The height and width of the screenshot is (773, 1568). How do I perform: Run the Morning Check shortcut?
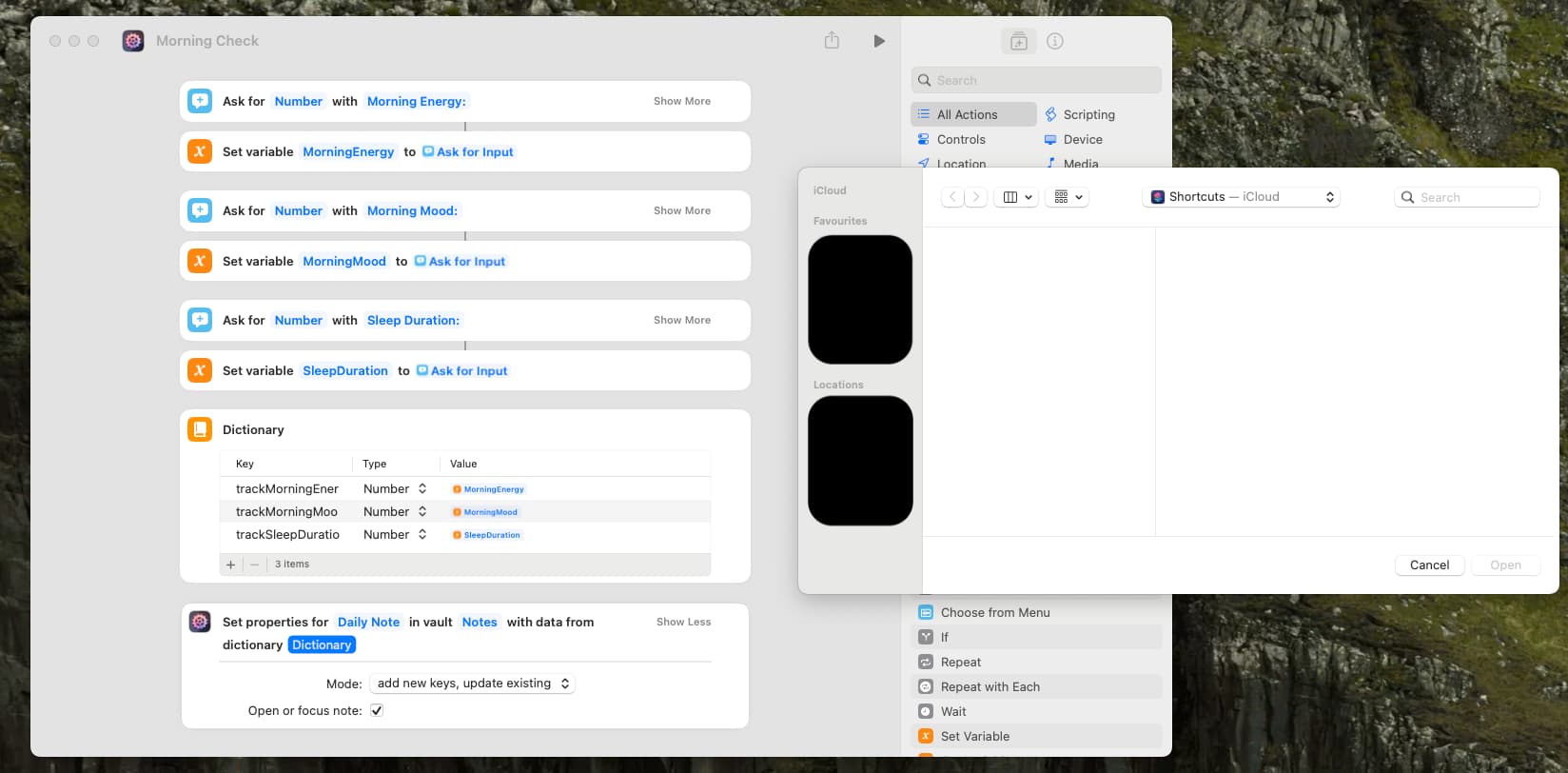878,41
